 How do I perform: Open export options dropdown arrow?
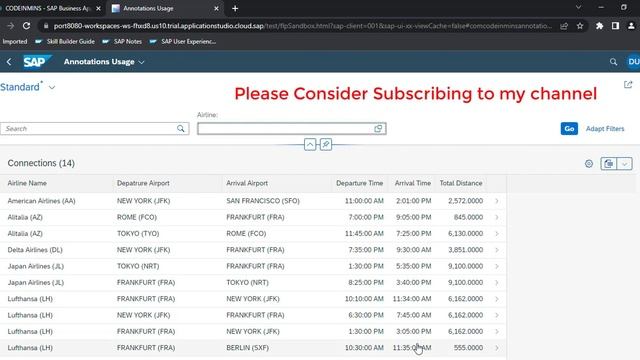[x=624, y=164]
